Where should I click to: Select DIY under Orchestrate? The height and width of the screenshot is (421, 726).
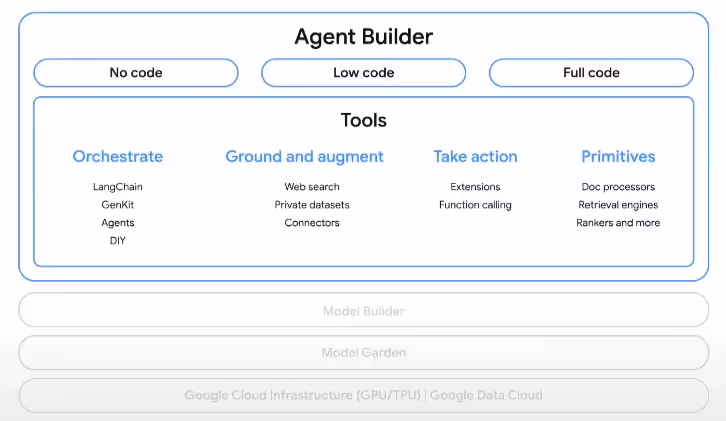coord(118,241)
